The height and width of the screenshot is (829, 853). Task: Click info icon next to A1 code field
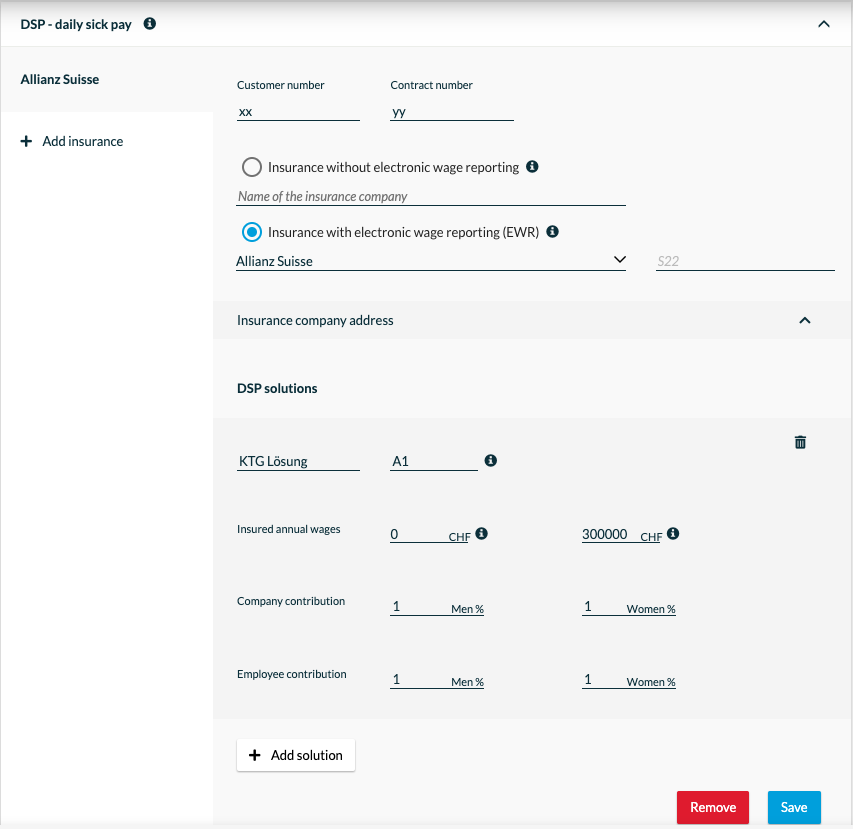tap(491, 461)
